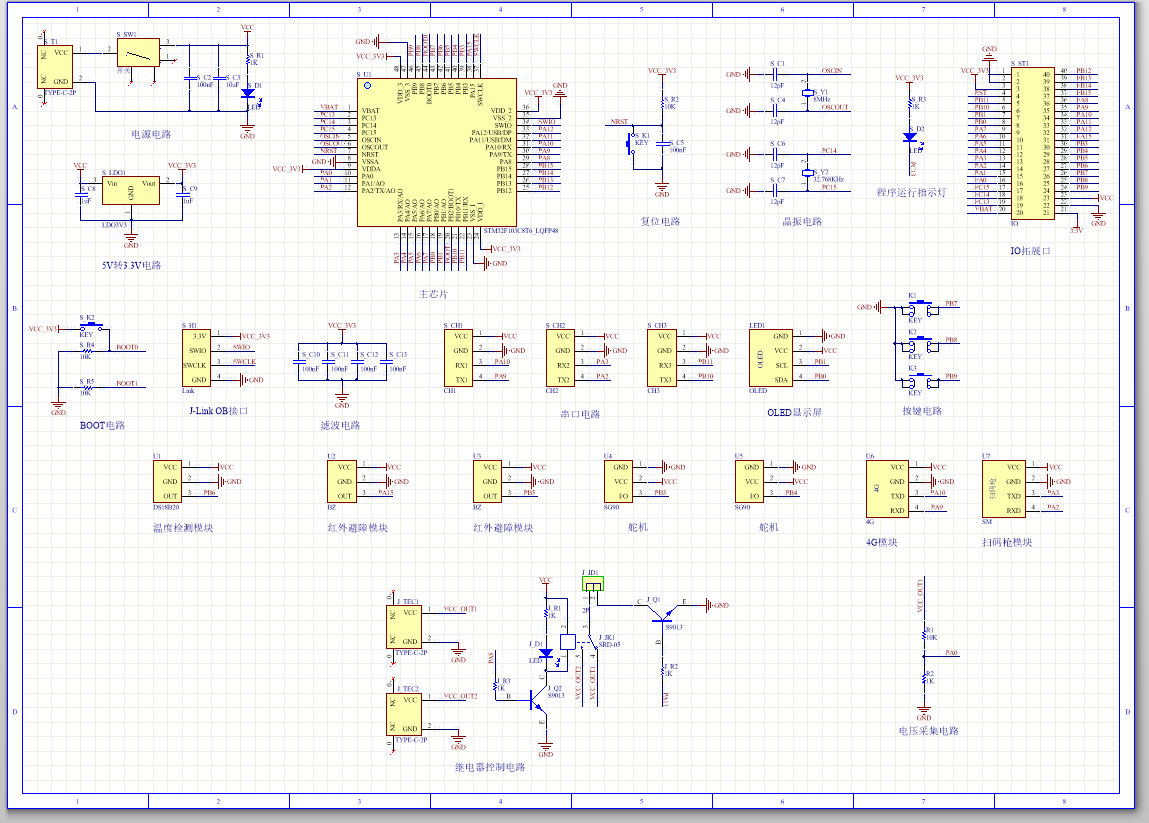
Task: Select the U3 infrared module block
Action: [x=487, y=481]
